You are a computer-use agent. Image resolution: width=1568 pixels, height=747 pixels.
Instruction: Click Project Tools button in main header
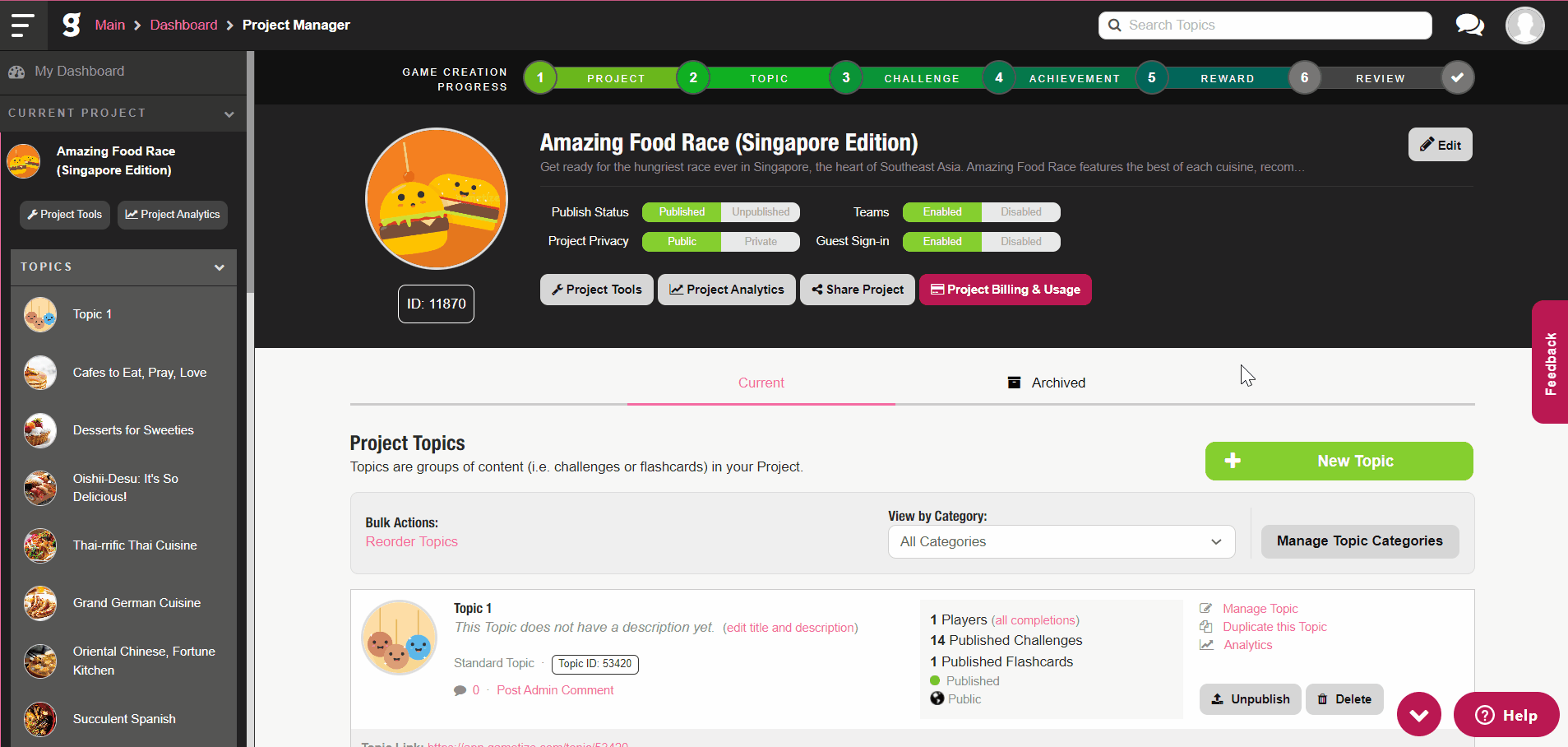(x=597, y=290)
